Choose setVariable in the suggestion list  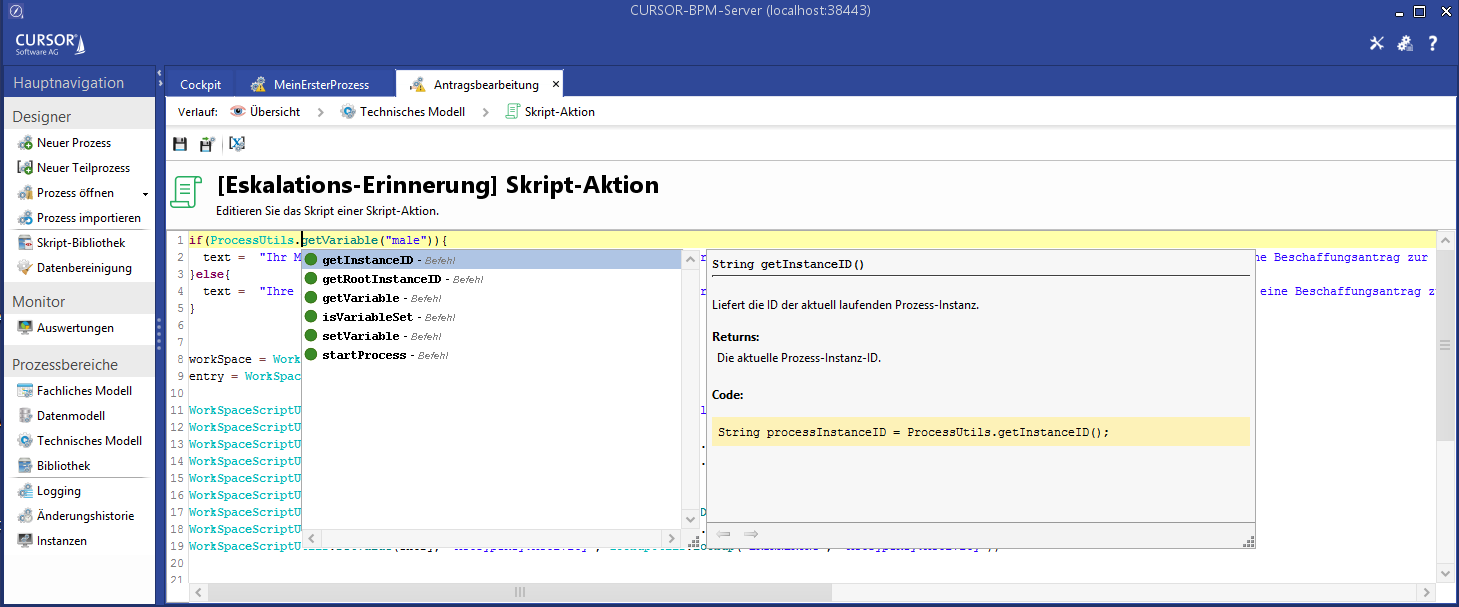(360, 336)
